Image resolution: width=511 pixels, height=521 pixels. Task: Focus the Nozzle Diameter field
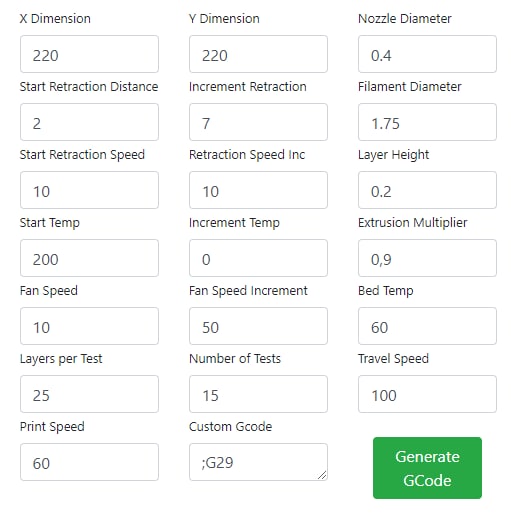[x=427, y=54]
